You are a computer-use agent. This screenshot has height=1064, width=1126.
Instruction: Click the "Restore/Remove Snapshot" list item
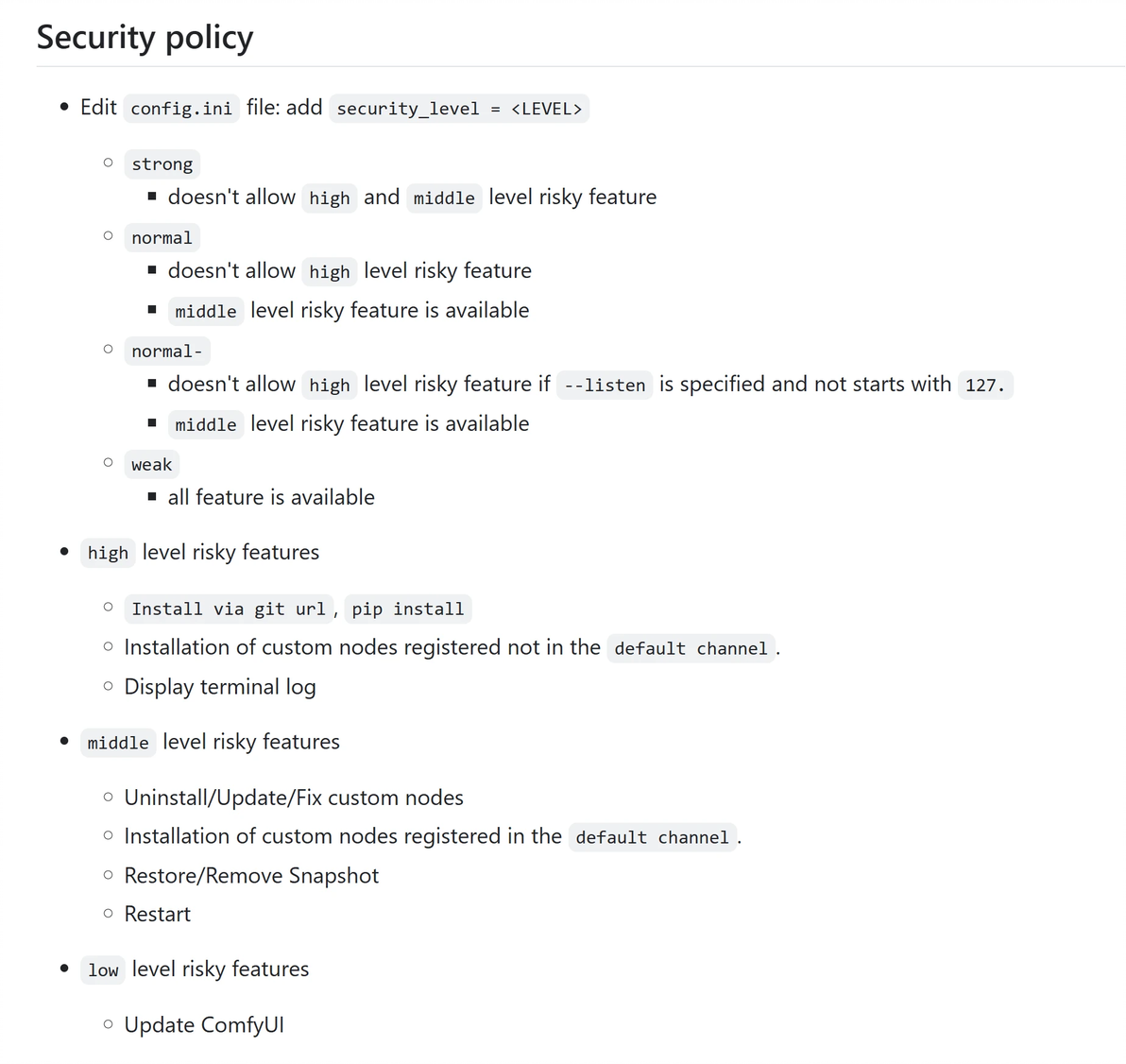[x=251, y=876]
